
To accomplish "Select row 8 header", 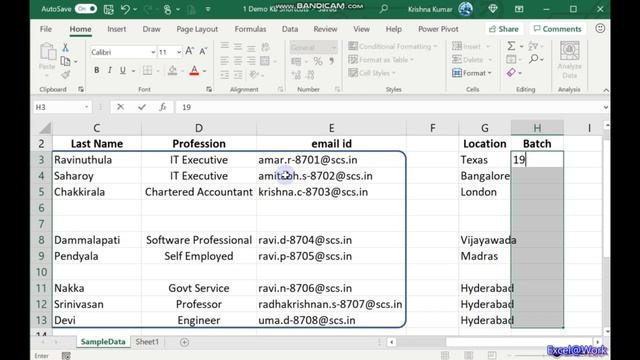I will pos(41,240).
